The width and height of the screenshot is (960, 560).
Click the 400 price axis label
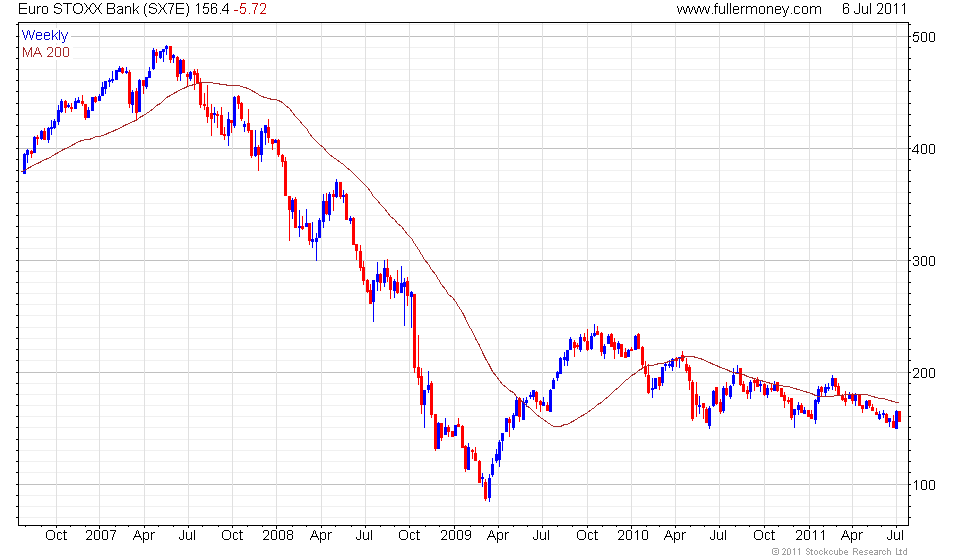click(924, 149)
